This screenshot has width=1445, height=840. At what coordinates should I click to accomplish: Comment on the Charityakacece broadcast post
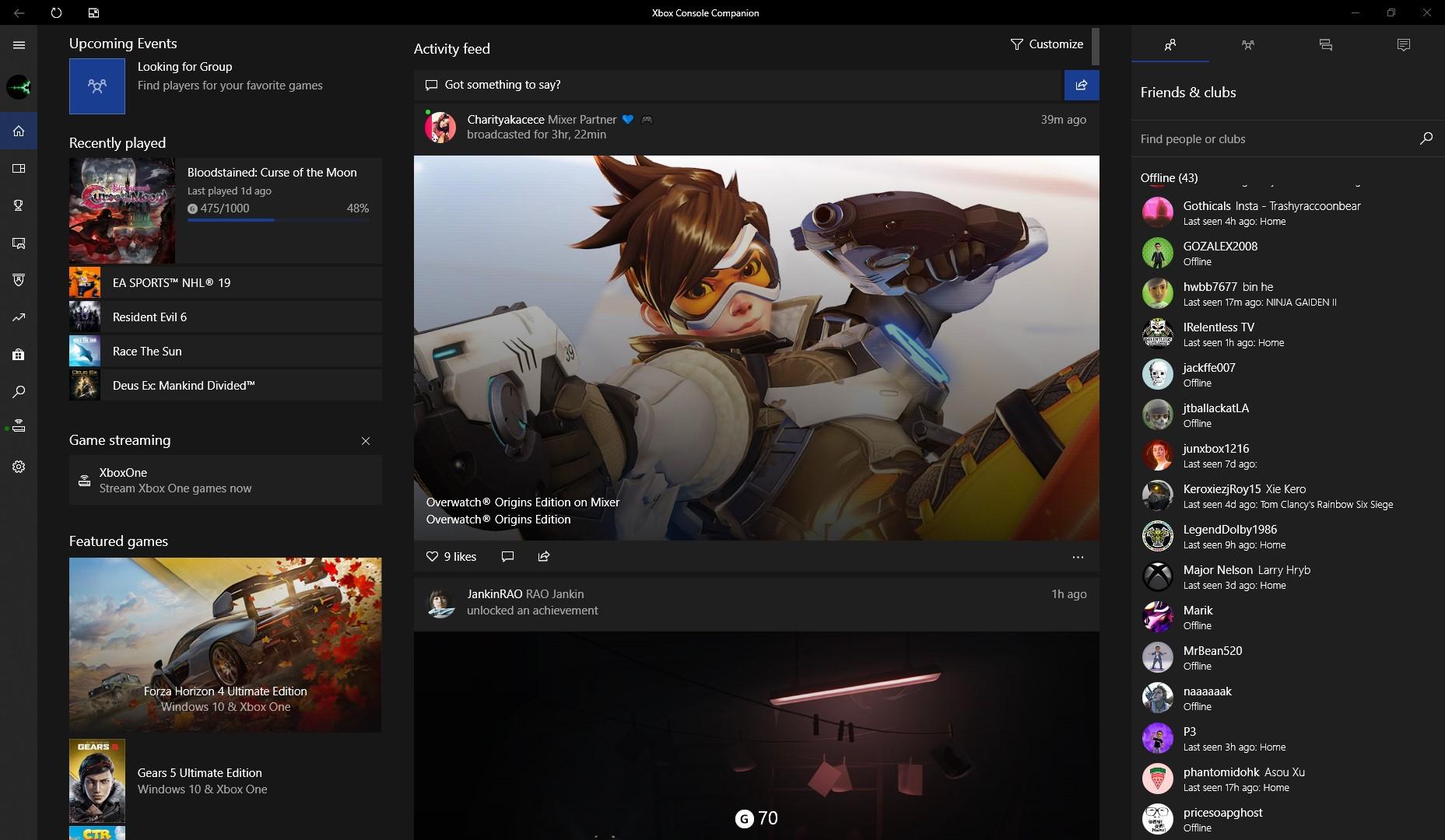[507, 556]
